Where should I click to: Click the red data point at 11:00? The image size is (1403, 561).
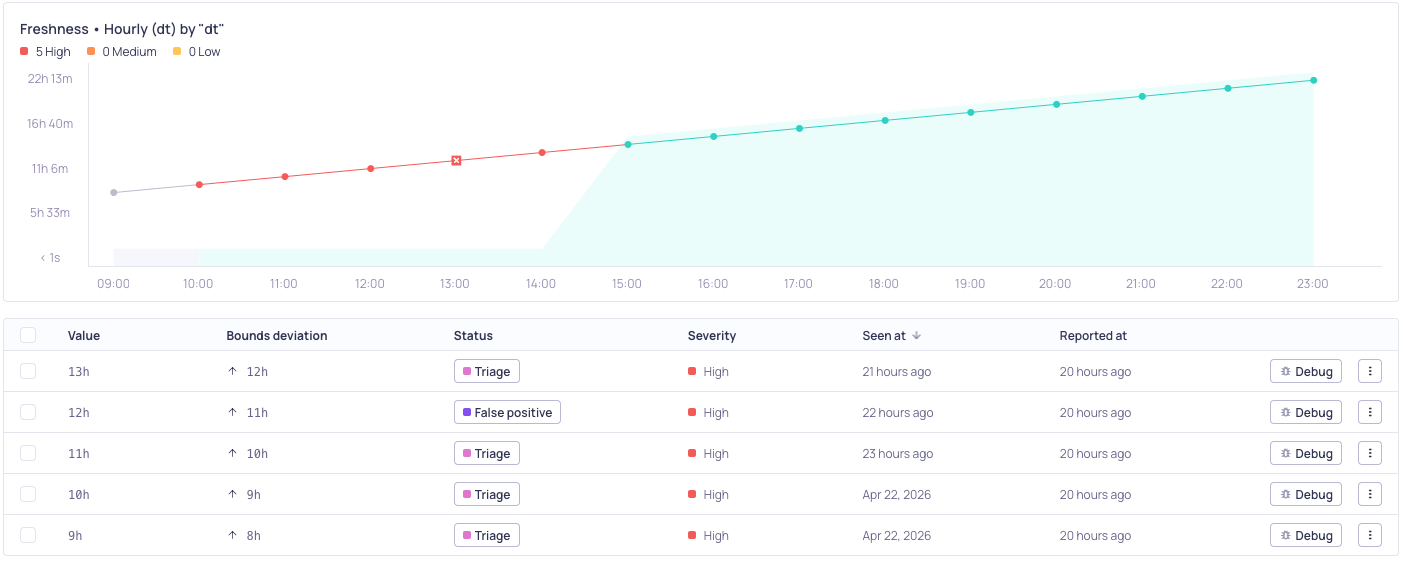coord(285,176)
